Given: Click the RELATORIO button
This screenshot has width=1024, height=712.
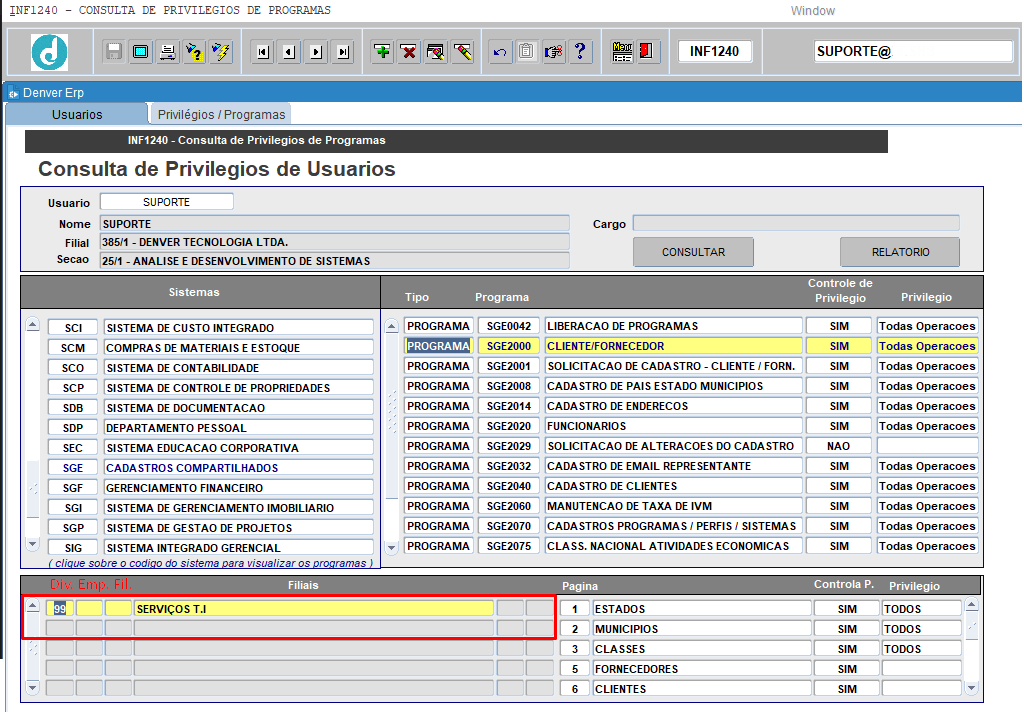Looking at the screenshot, I should pyautogui.click(x=901, y=252).
